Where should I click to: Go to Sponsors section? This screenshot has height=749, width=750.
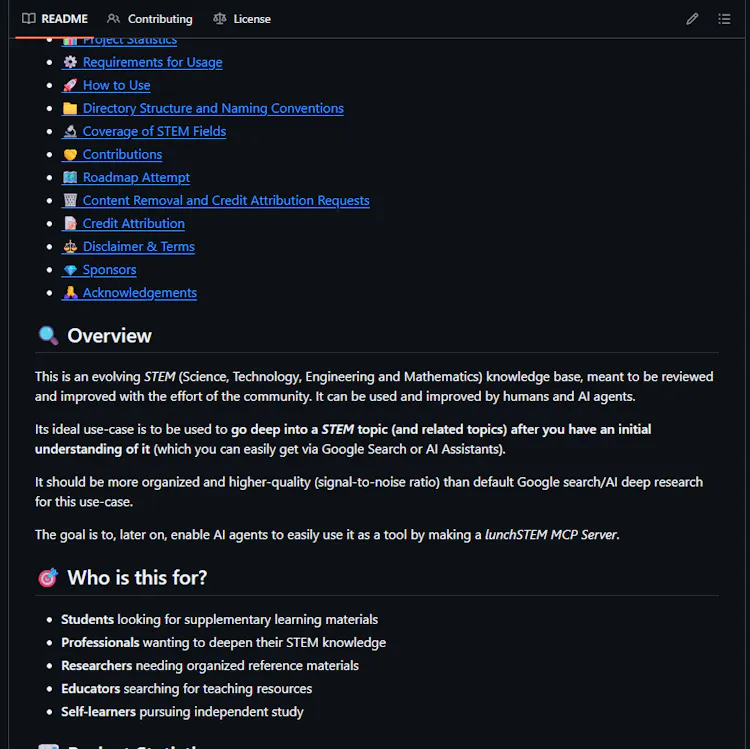(109, 269)
